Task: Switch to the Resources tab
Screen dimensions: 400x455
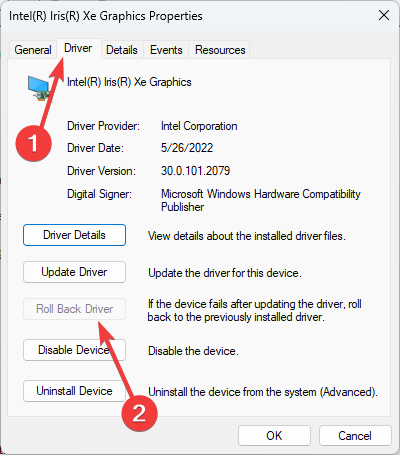Action: [x=220, y=50]
